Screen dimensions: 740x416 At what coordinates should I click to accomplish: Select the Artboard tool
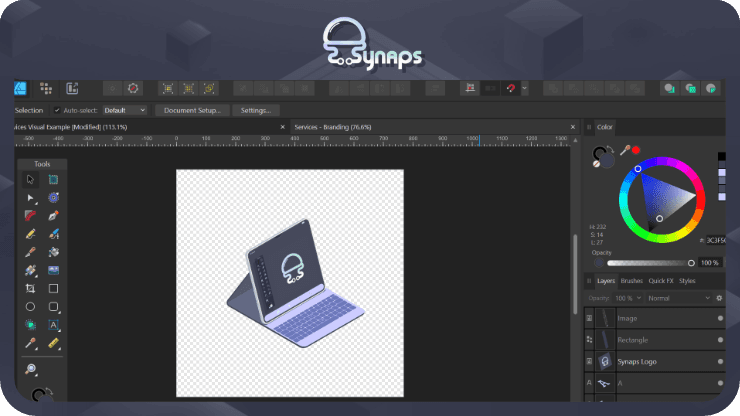pos(53,179)
